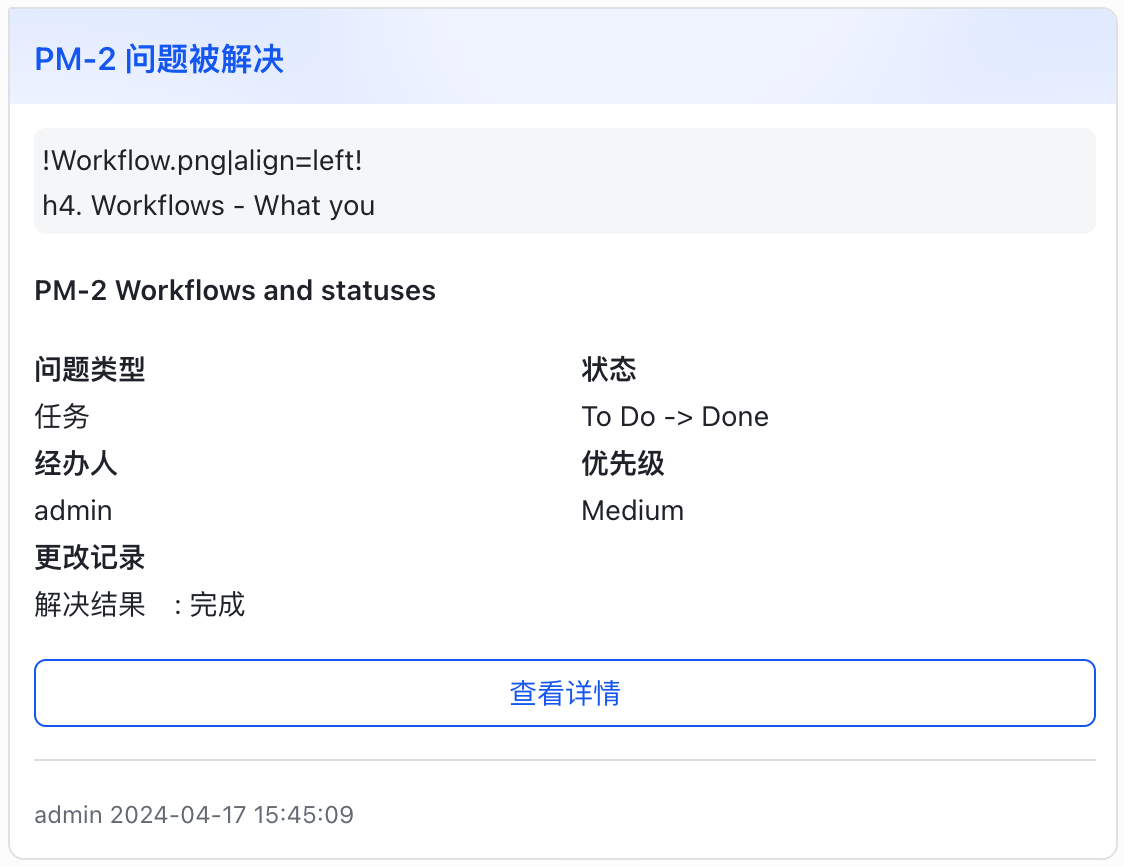Click the 2024-04-17 15:45:09 timestamp
Screen dimensions: 1124x866
[232, 815]
